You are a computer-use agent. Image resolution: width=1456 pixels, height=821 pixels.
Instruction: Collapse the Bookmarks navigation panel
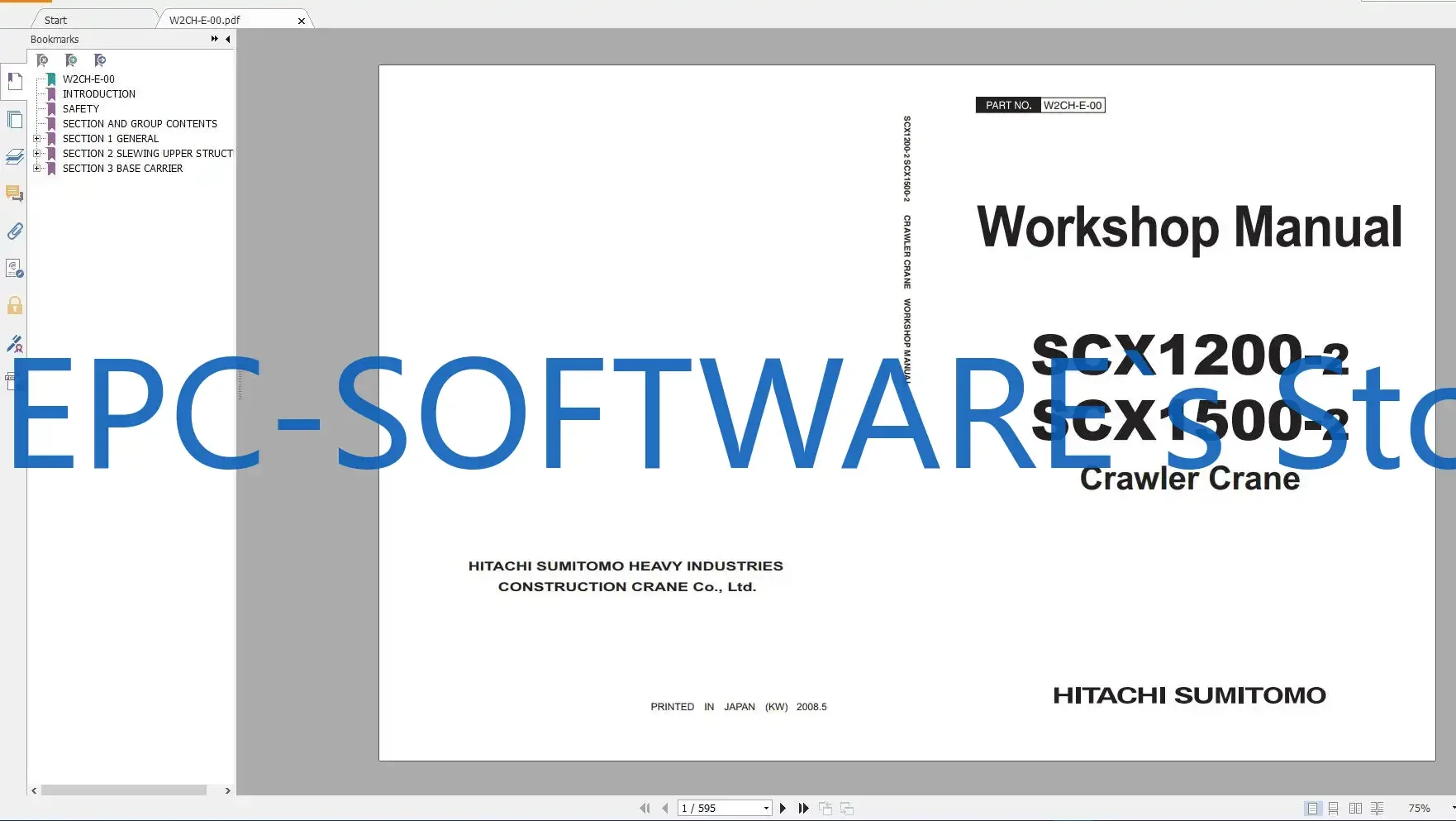coord(228,39)
